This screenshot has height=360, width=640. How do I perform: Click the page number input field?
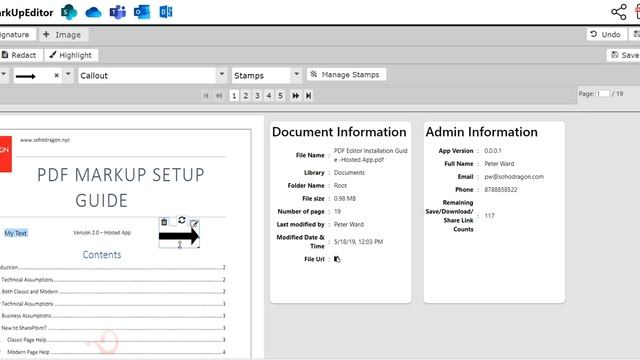pos(602,94)
